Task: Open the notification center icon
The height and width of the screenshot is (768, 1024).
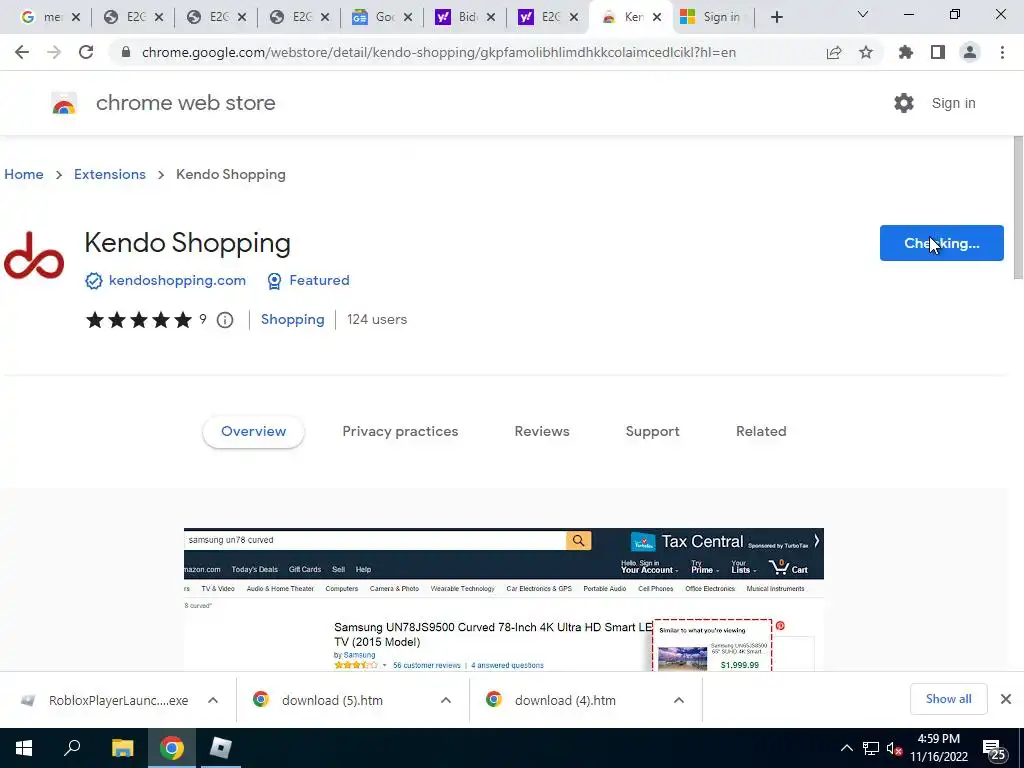Action: click(993, 750)
